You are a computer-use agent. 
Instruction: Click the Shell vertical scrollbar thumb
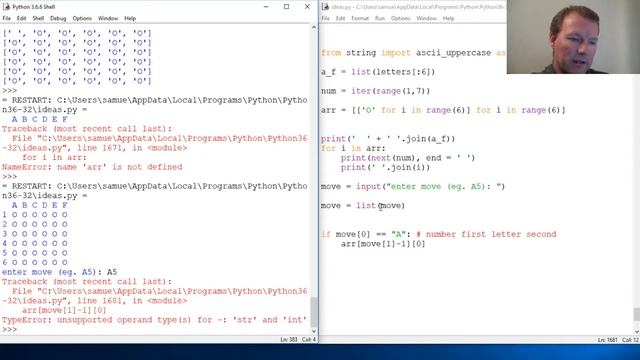(x=313, y=312)
